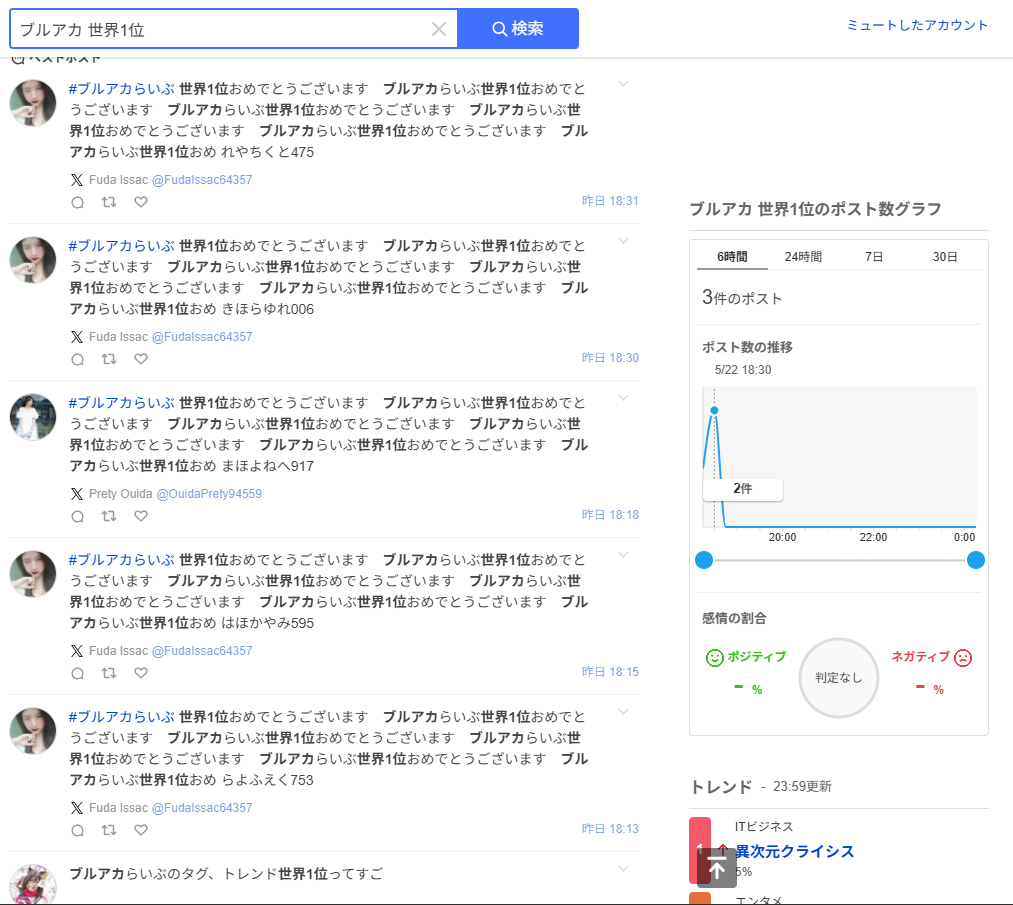The image size is (1013, 905).
Task: Open the @FudaIssac64357 handle on the 18:31 post
Action: 202,180
